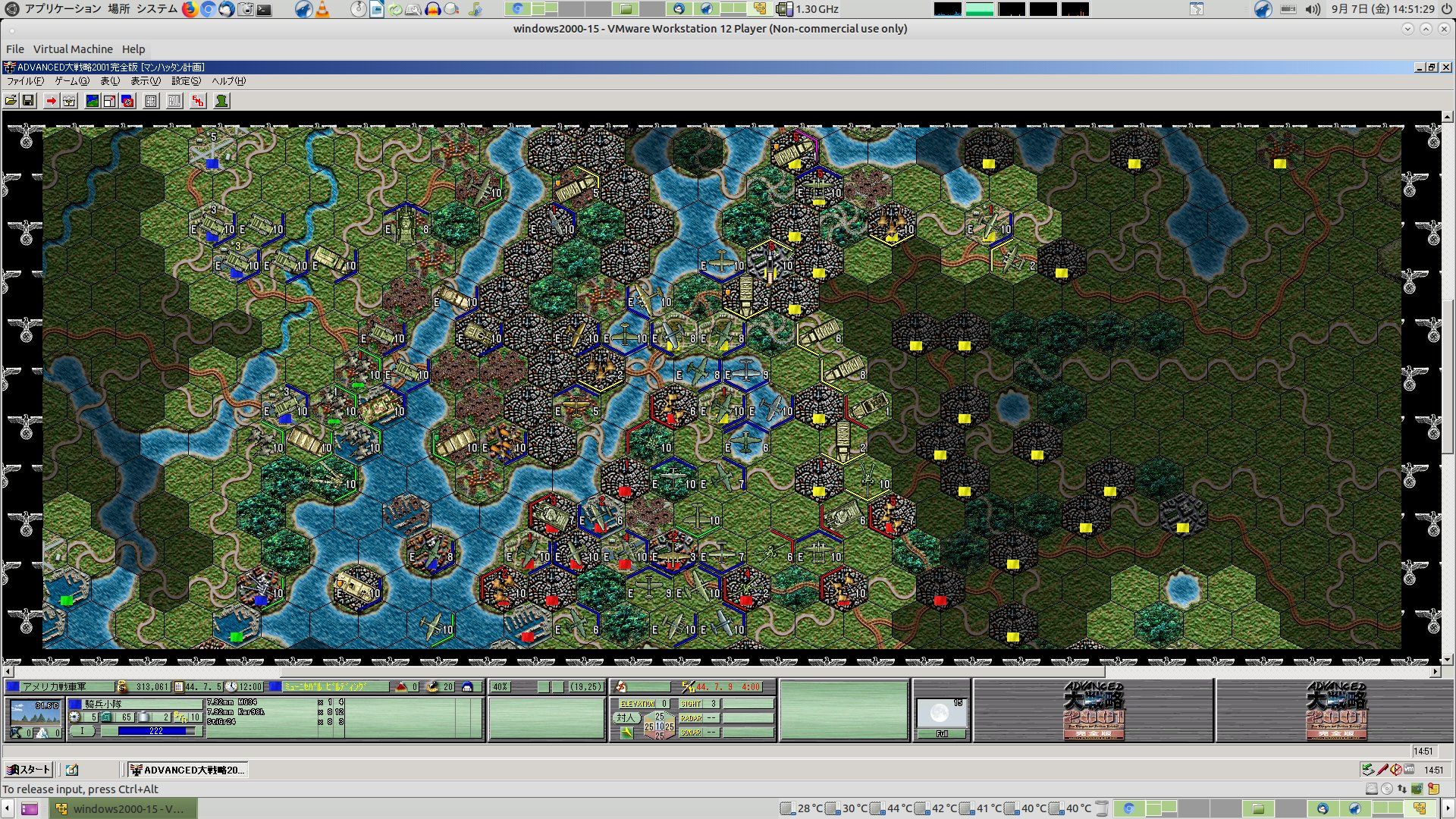Open the VMware Help menu
The height and width of the screenshot is (819, 1456).
(x=133, y=49)
